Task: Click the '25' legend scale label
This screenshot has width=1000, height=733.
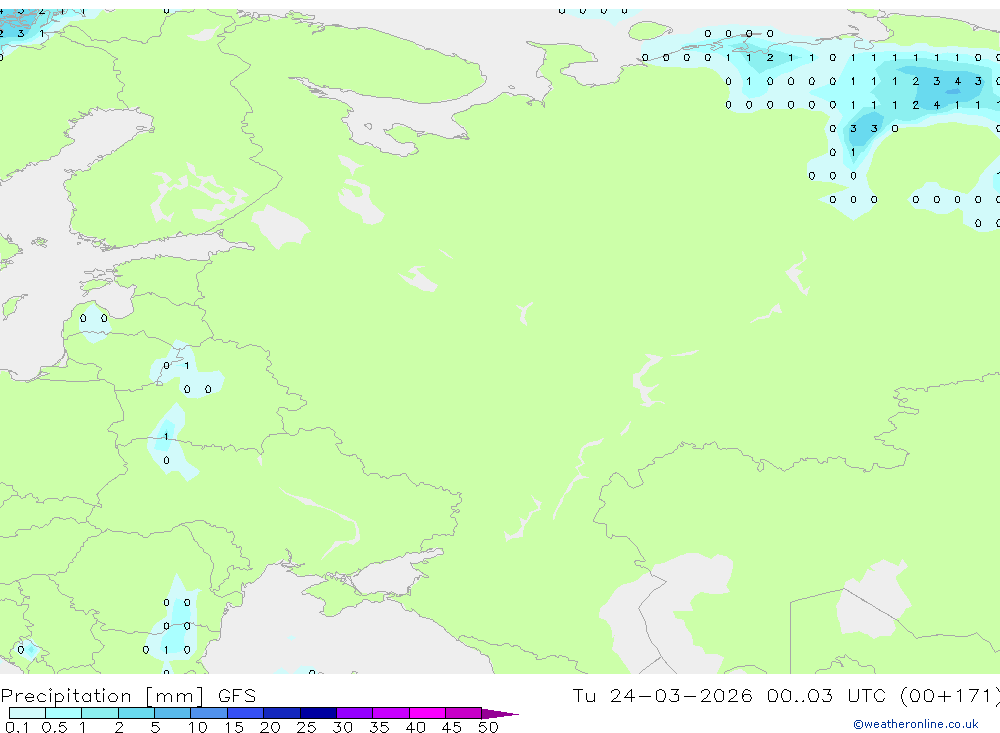Action: click(306, 727)
